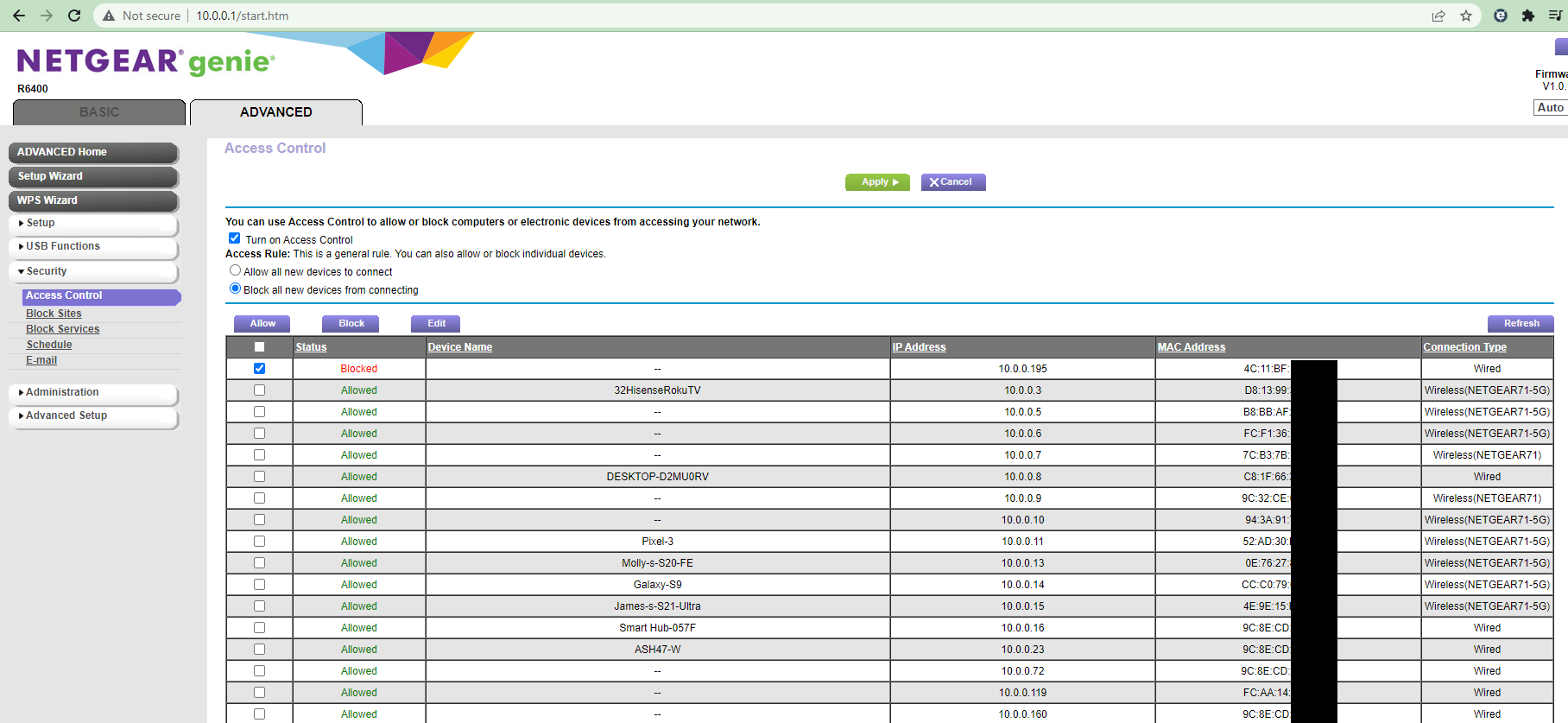Click the address bar URL
1568x723 pixels.
tap(243, 16)
